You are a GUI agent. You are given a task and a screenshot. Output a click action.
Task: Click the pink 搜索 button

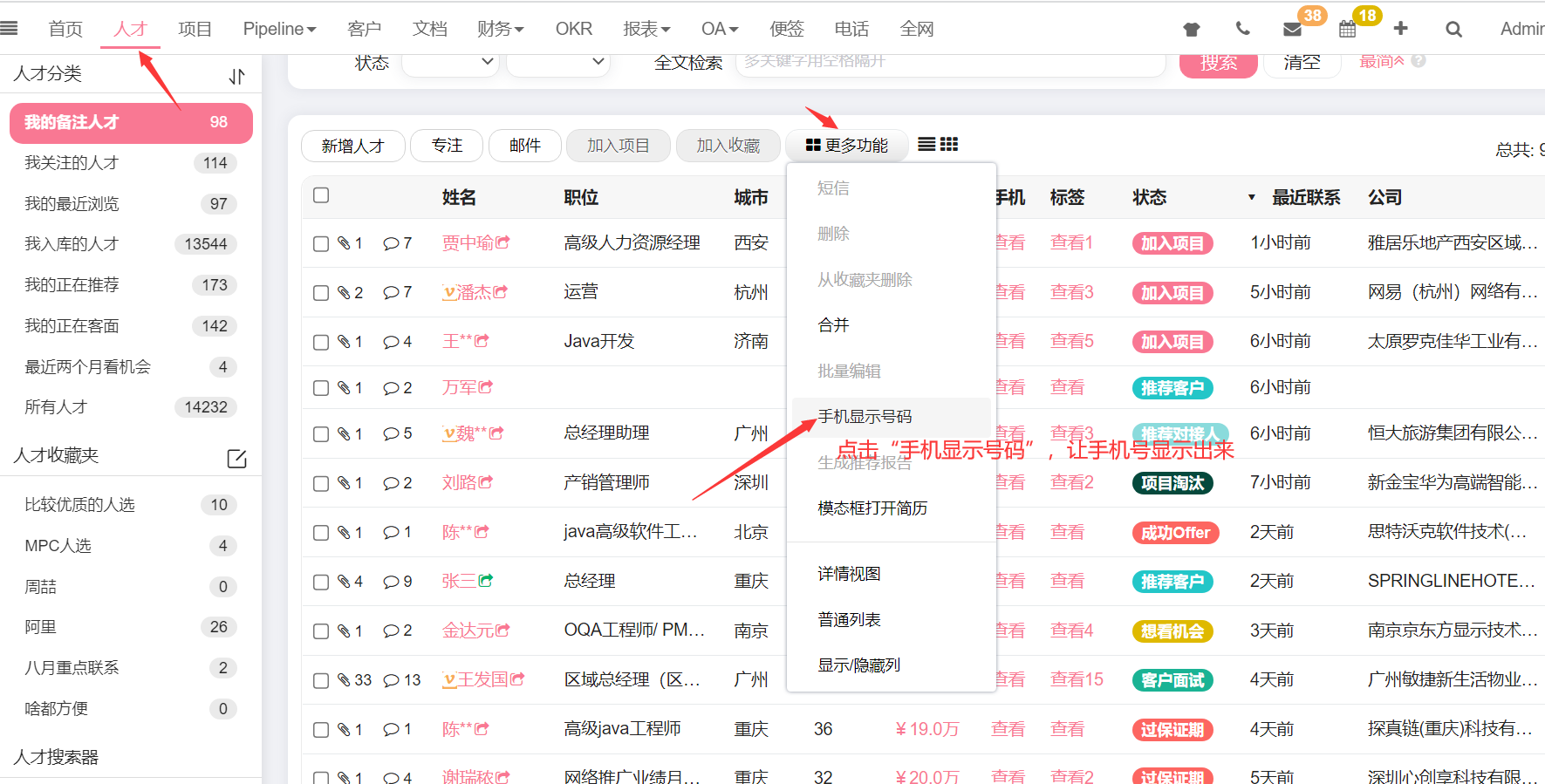click(1218, 63)
